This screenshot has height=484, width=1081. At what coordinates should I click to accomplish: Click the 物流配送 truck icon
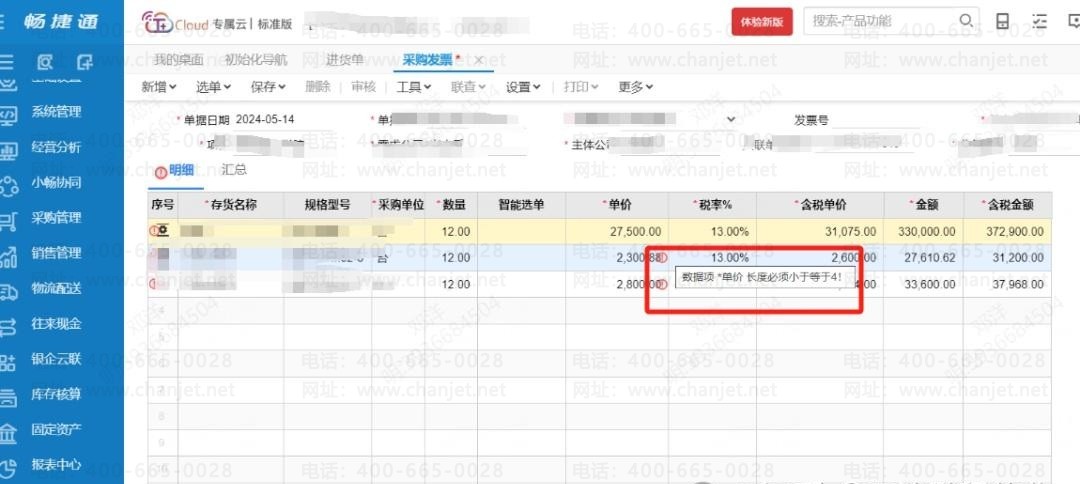coord(8,290)
